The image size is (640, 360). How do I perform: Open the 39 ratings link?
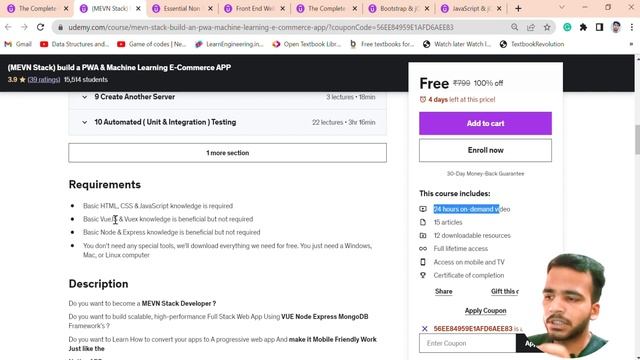(x=44, y=80)
